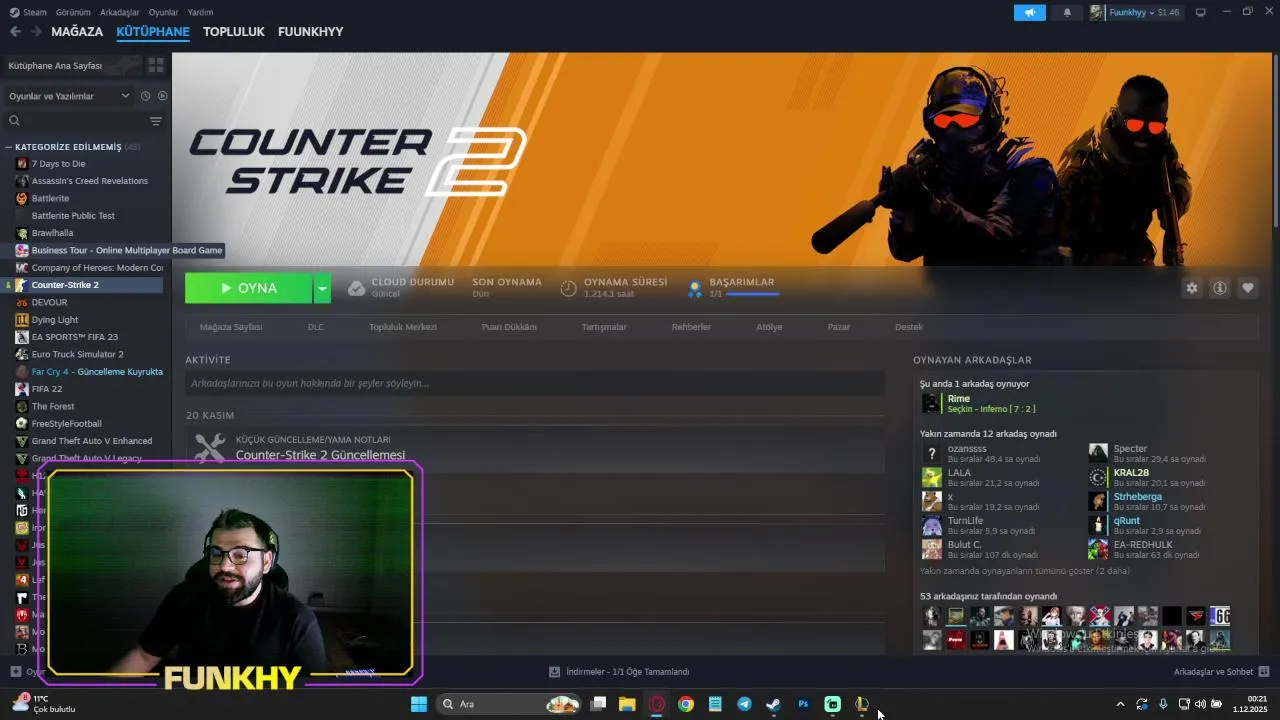
Task: Open Photoshop from the taskbar
Action: coord(803,704)
